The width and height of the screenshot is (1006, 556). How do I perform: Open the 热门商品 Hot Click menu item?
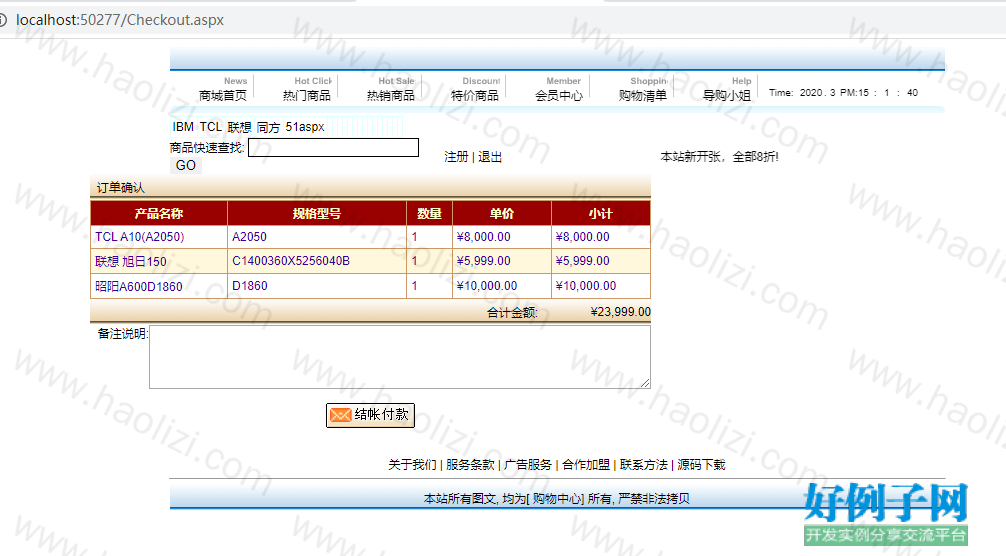[307, 89]
